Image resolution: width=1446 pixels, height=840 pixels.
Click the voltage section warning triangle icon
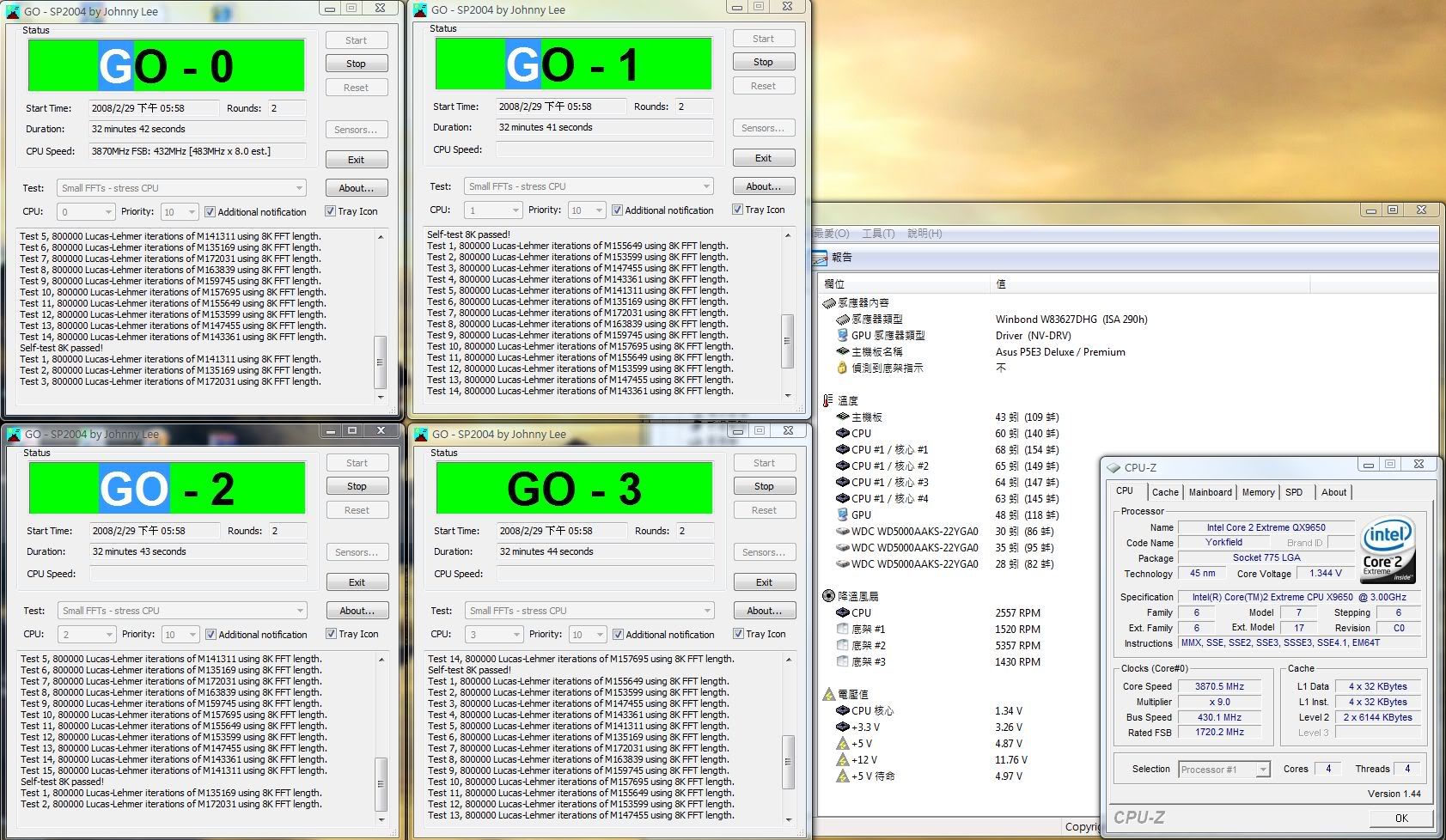(x=828, y=694)
